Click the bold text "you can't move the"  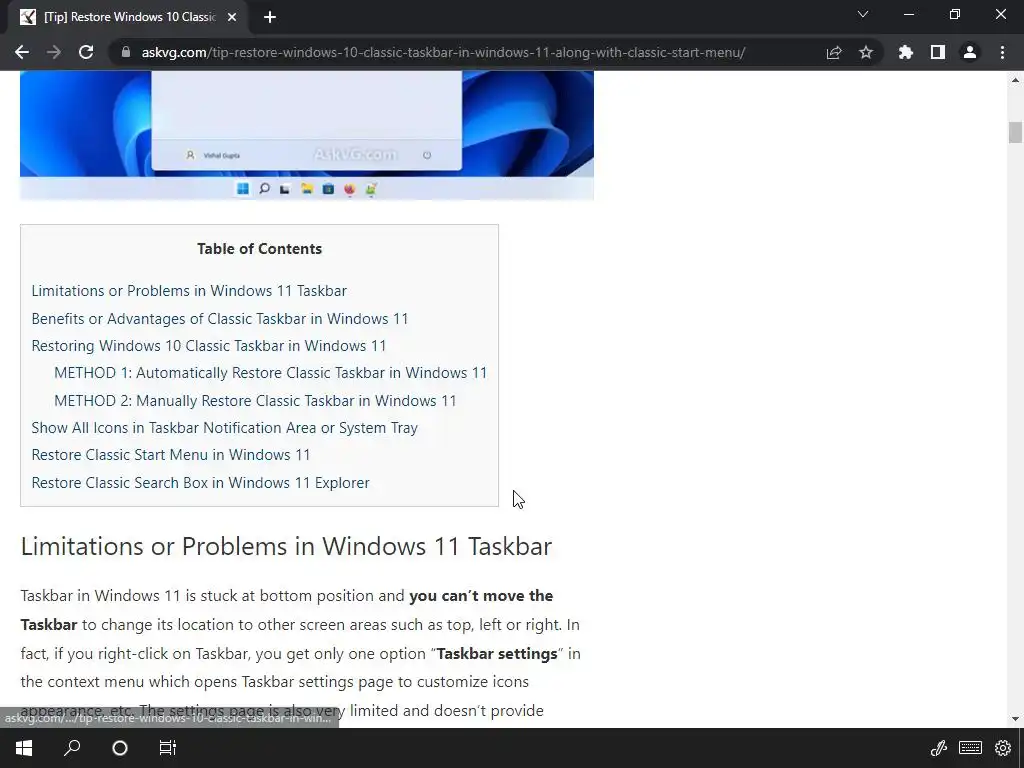pos(481,596)
